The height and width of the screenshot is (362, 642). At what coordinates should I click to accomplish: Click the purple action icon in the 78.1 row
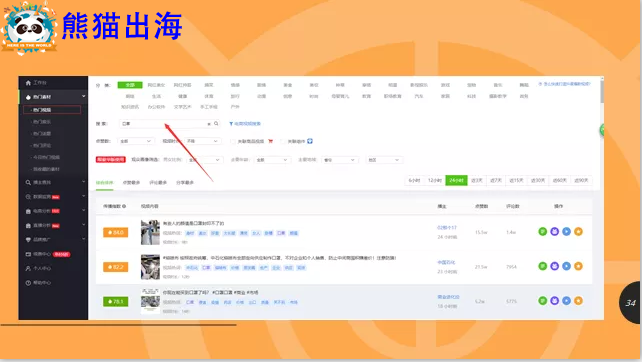point(554,301)
